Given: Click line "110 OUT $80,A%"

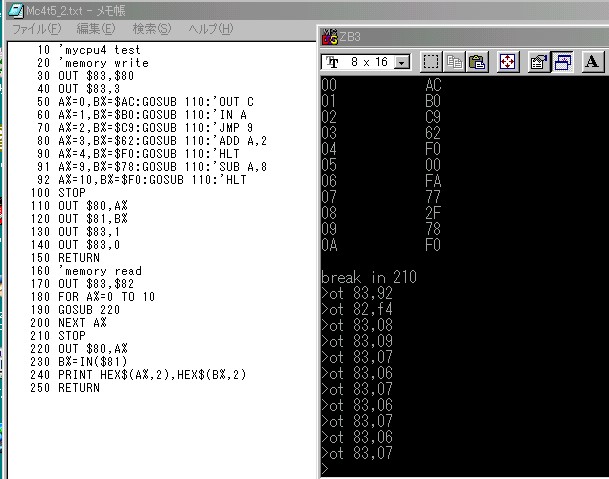Looking at the screenshot, I should [79, 206].
